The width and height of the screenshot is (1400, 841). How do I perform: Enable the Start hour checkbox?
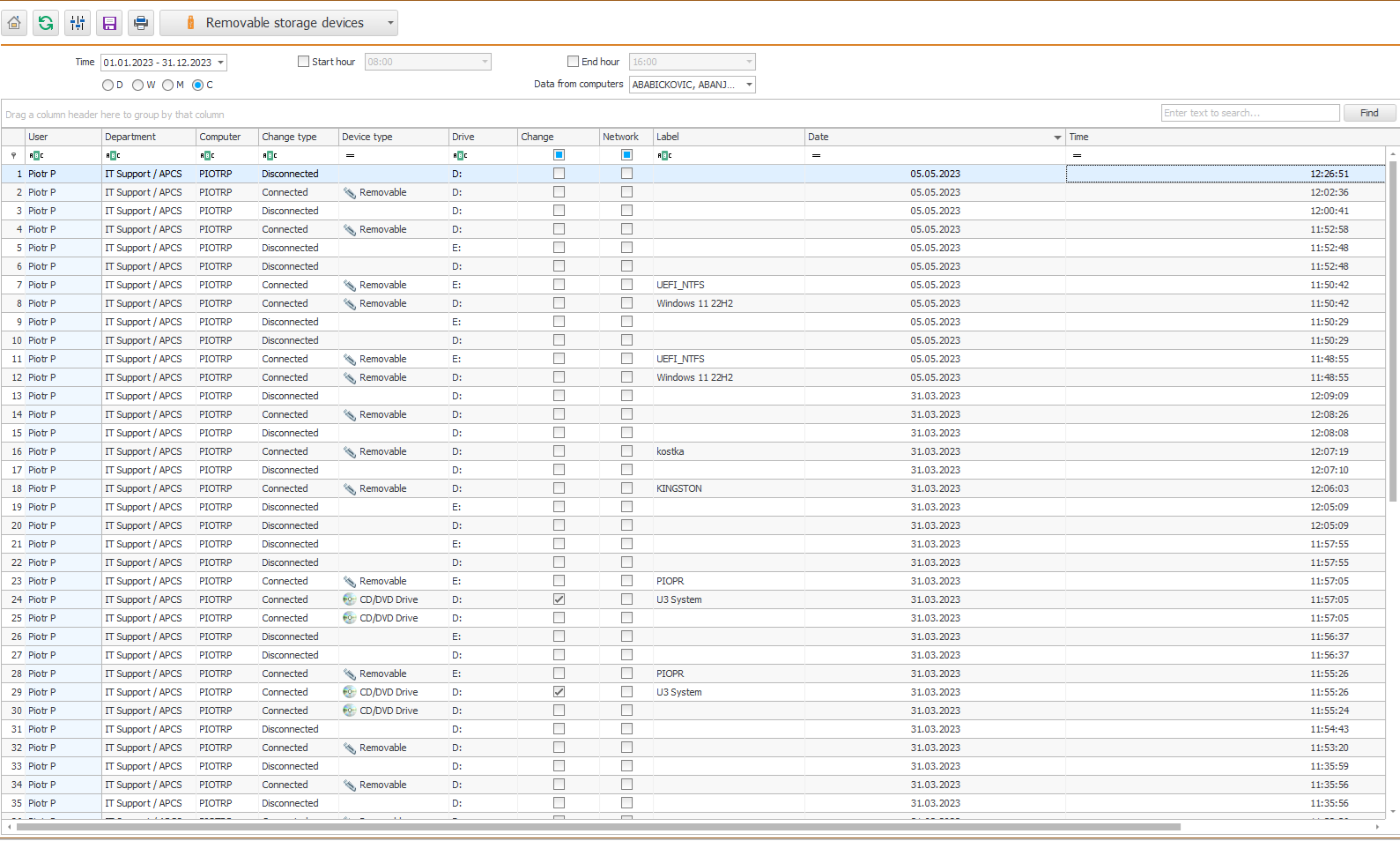click(x=304, y=62)
